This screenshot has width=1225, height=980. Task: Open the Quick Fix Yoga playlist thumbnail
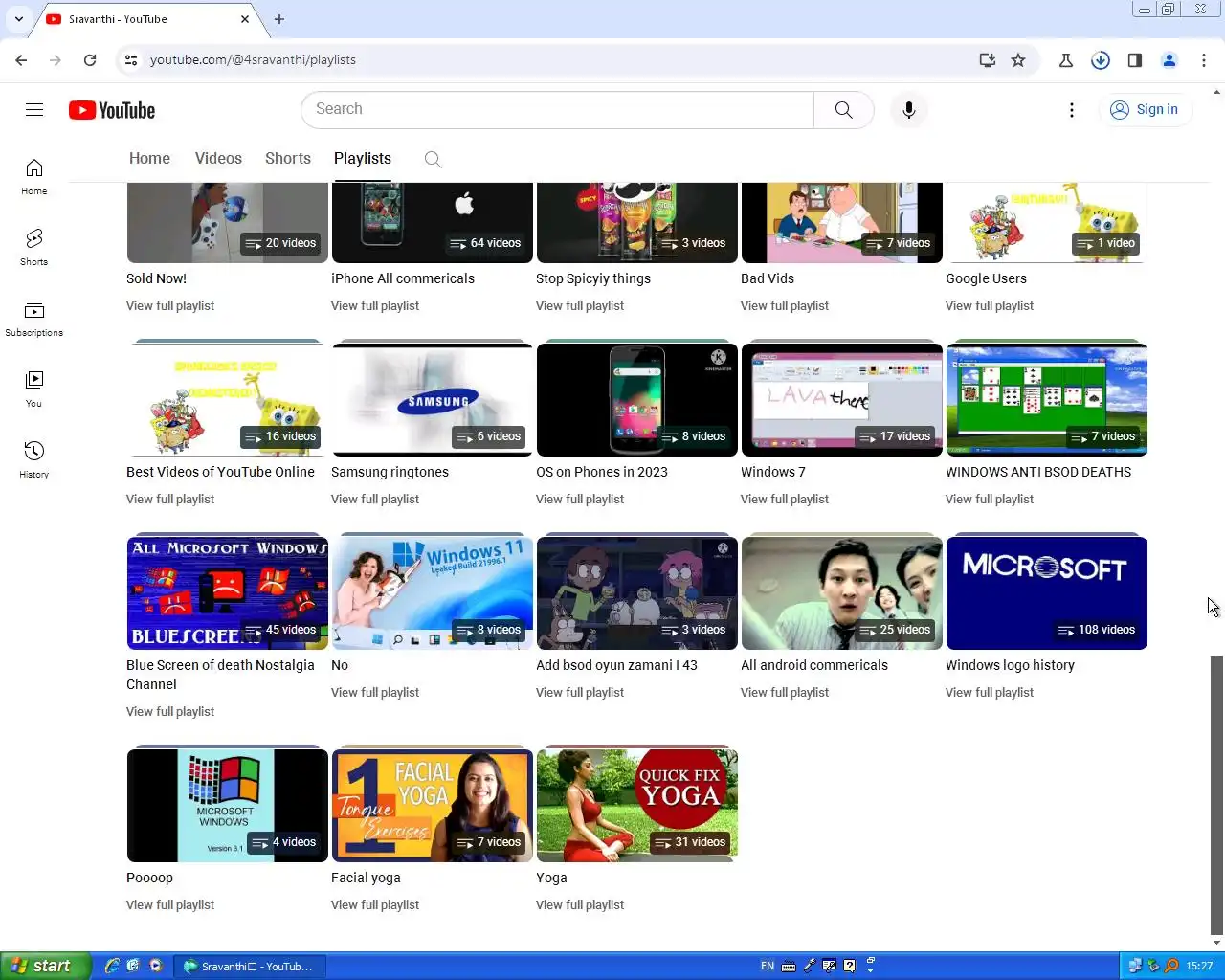tap(637, 806)
